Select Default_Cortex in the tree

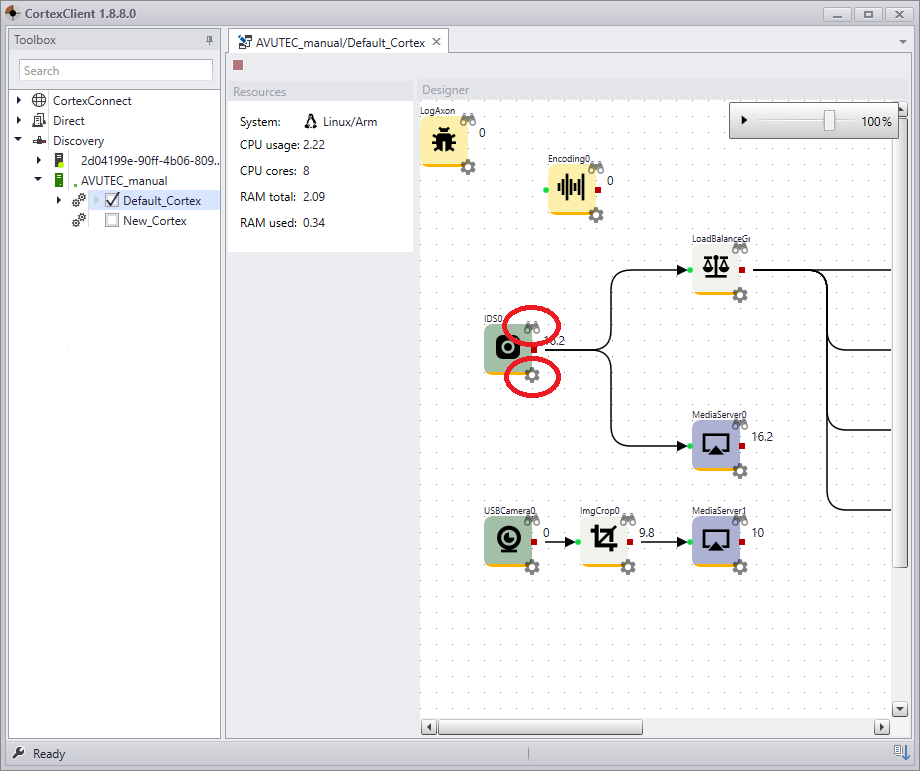(162, 201)
